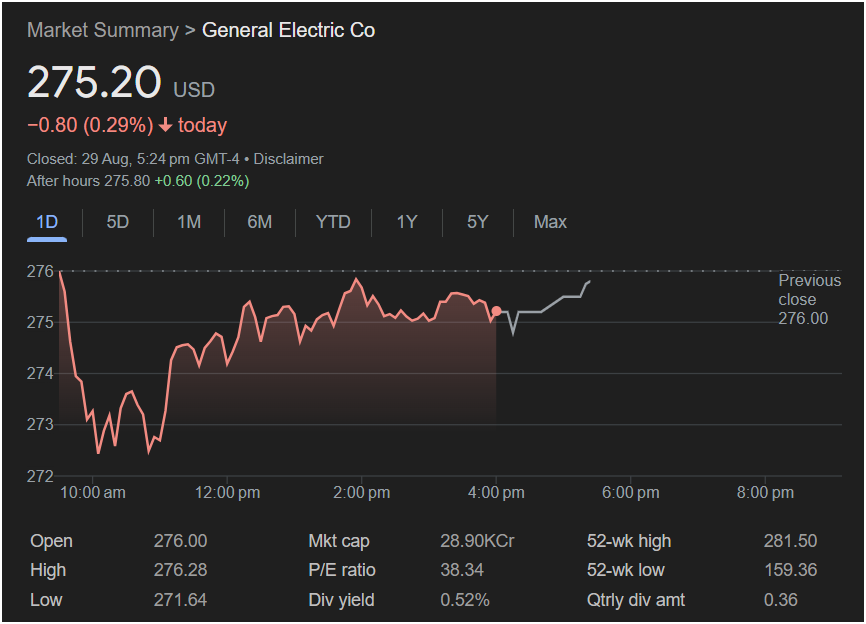This screenshot has height=624, width=866.
Task: Click the Mkt cap value 28.90KCr
Action: 477,541
